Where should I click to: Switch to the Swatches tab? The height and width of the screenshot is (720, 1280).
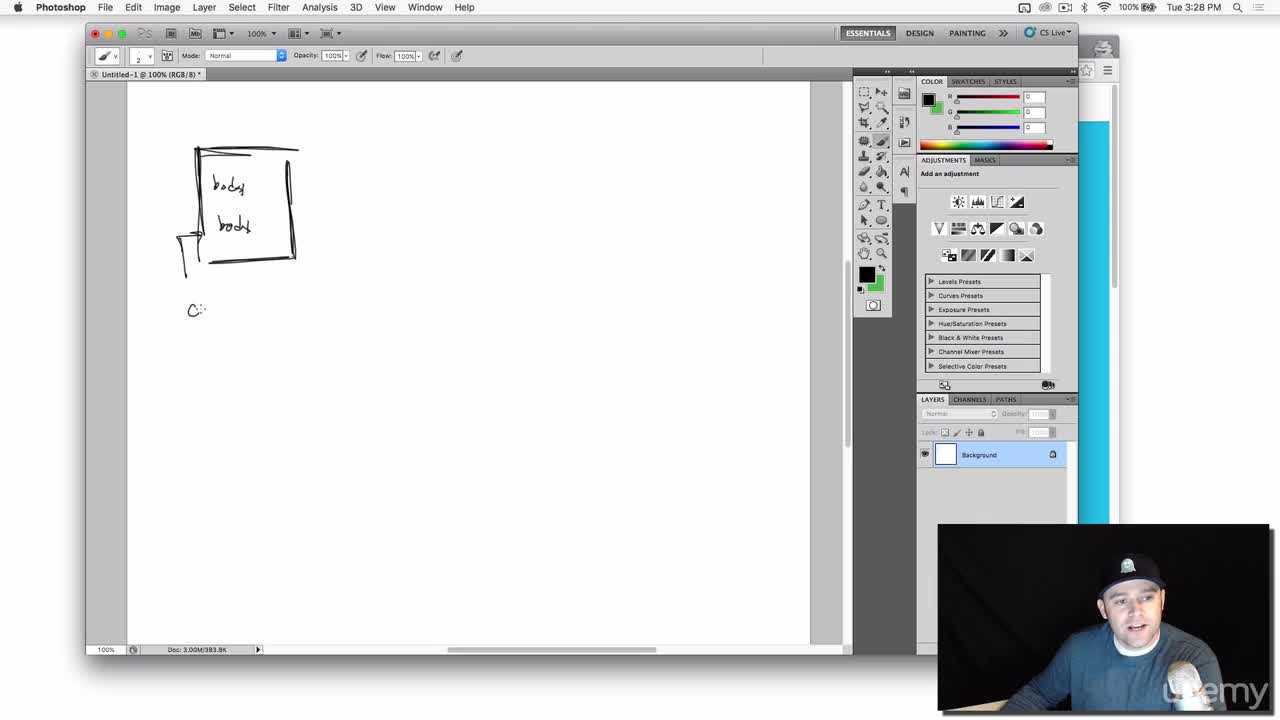point(967,81)
